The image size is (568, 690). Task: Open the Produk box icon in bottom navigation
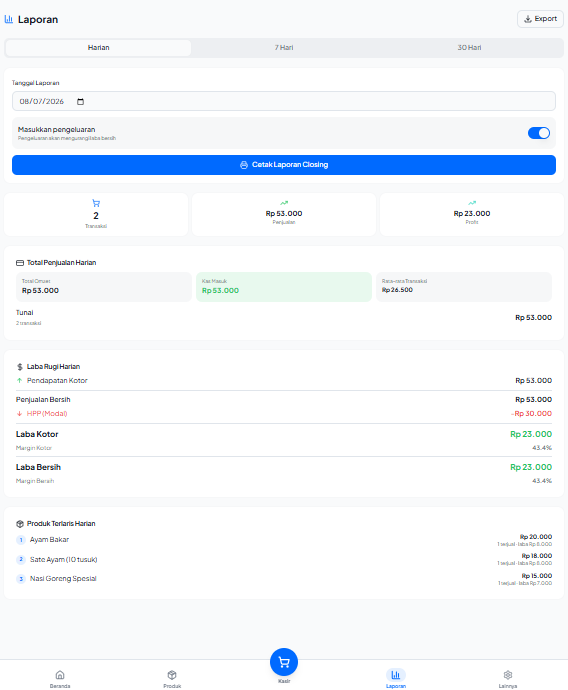pos(172,675)
